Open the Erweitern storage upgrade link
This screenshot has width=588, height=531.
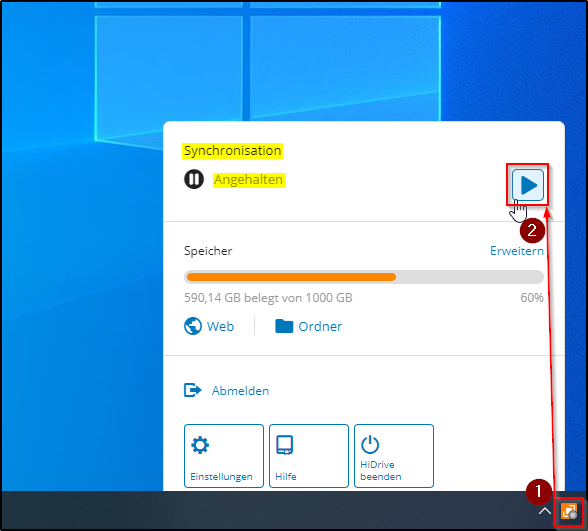click(517, 250)
